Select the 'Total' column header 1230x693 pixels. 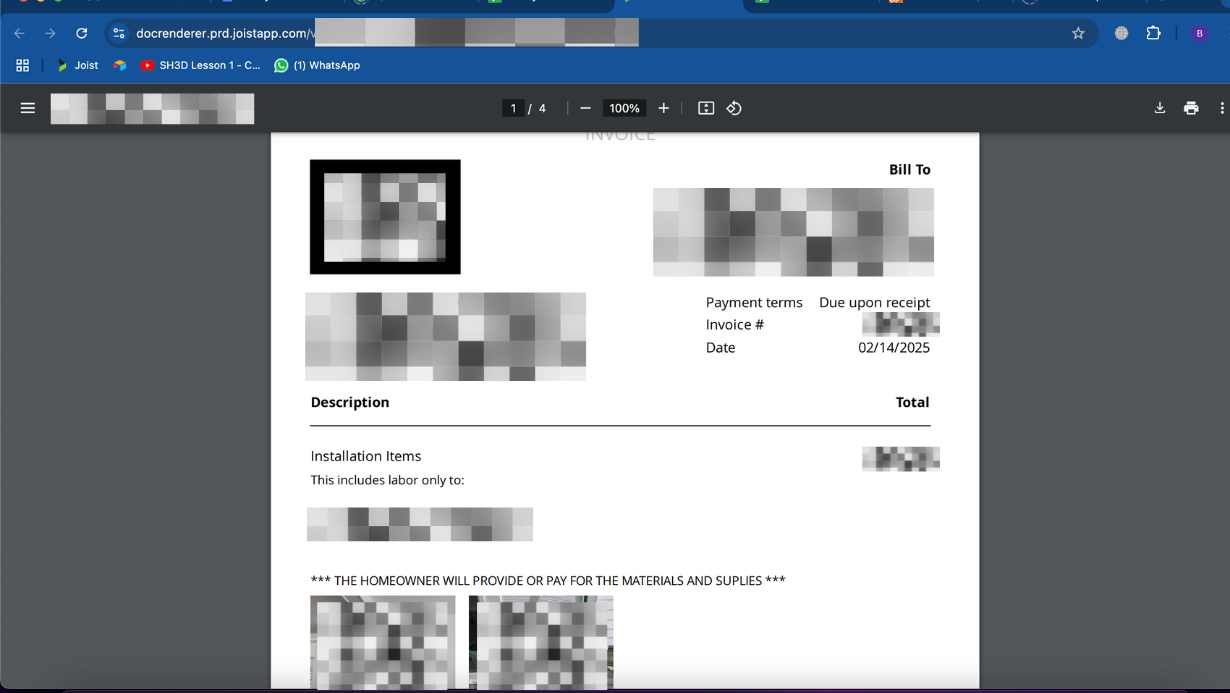[912, 402]
